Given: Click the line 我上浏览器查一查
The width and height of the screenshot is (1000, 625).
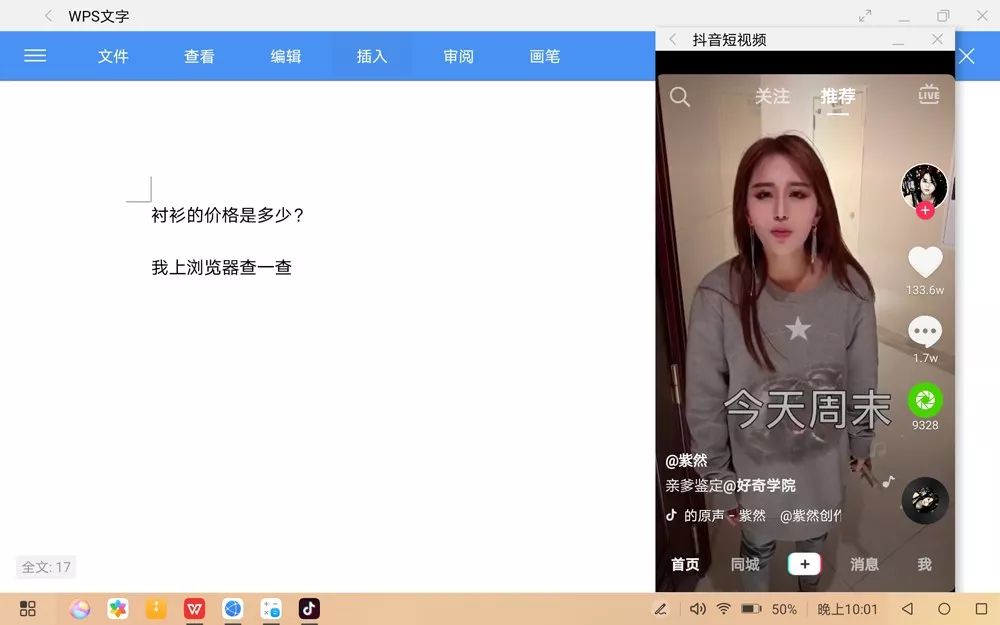Looking at the screenshot, I should point(221,267).
